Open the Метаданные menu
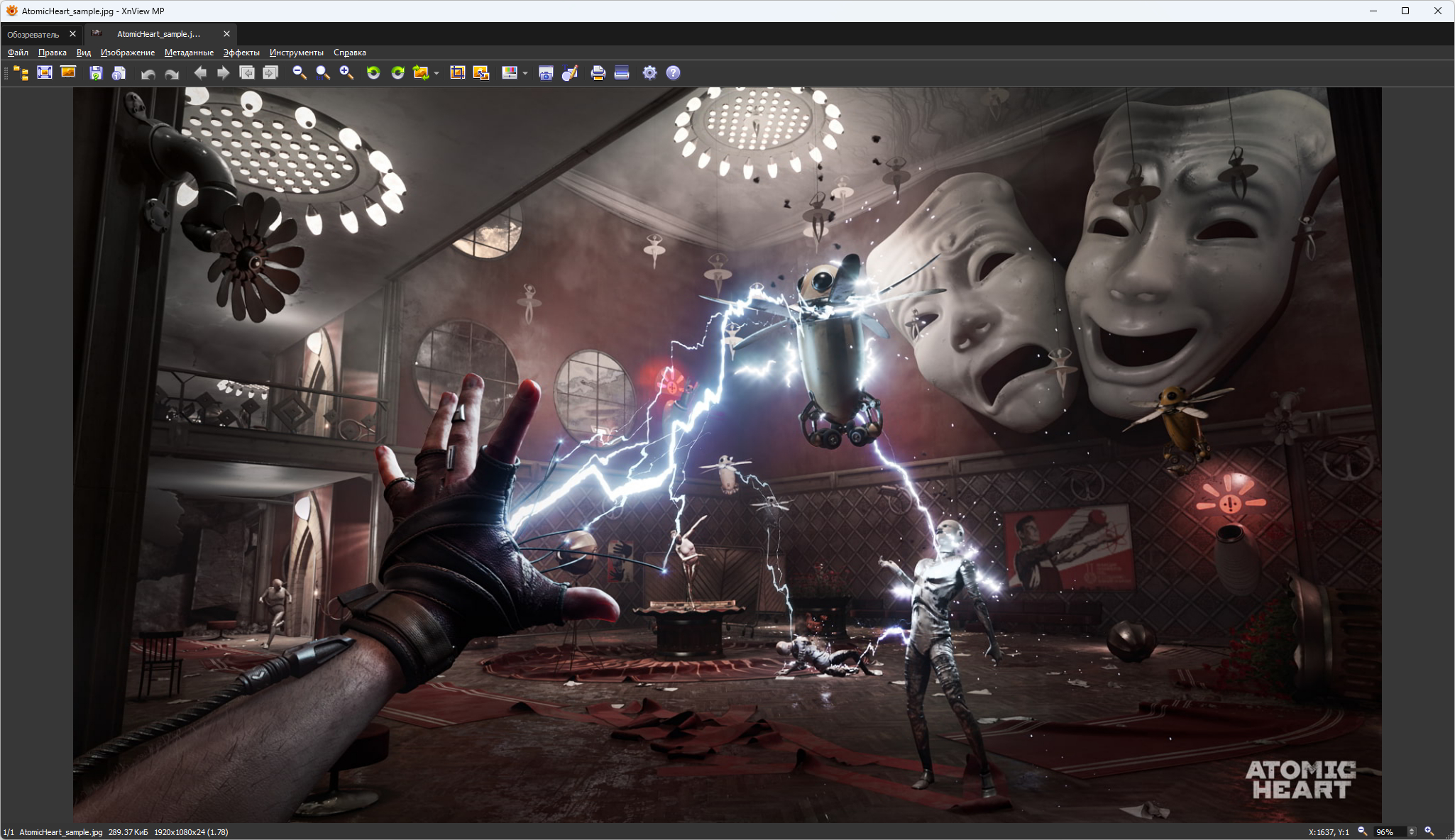1455x840 pixels. pyautogui.click(x=189, y=52)
